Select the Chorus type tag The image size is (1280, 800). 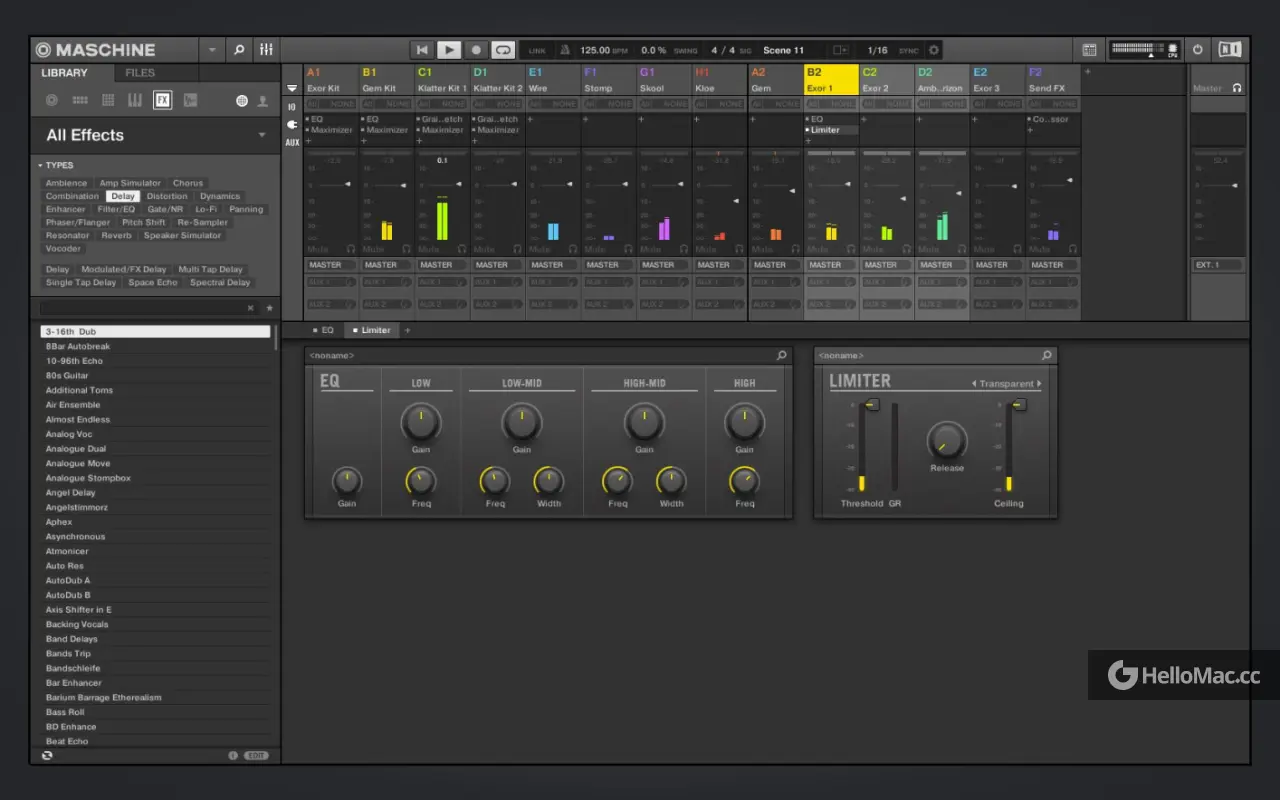click(188, 183)
